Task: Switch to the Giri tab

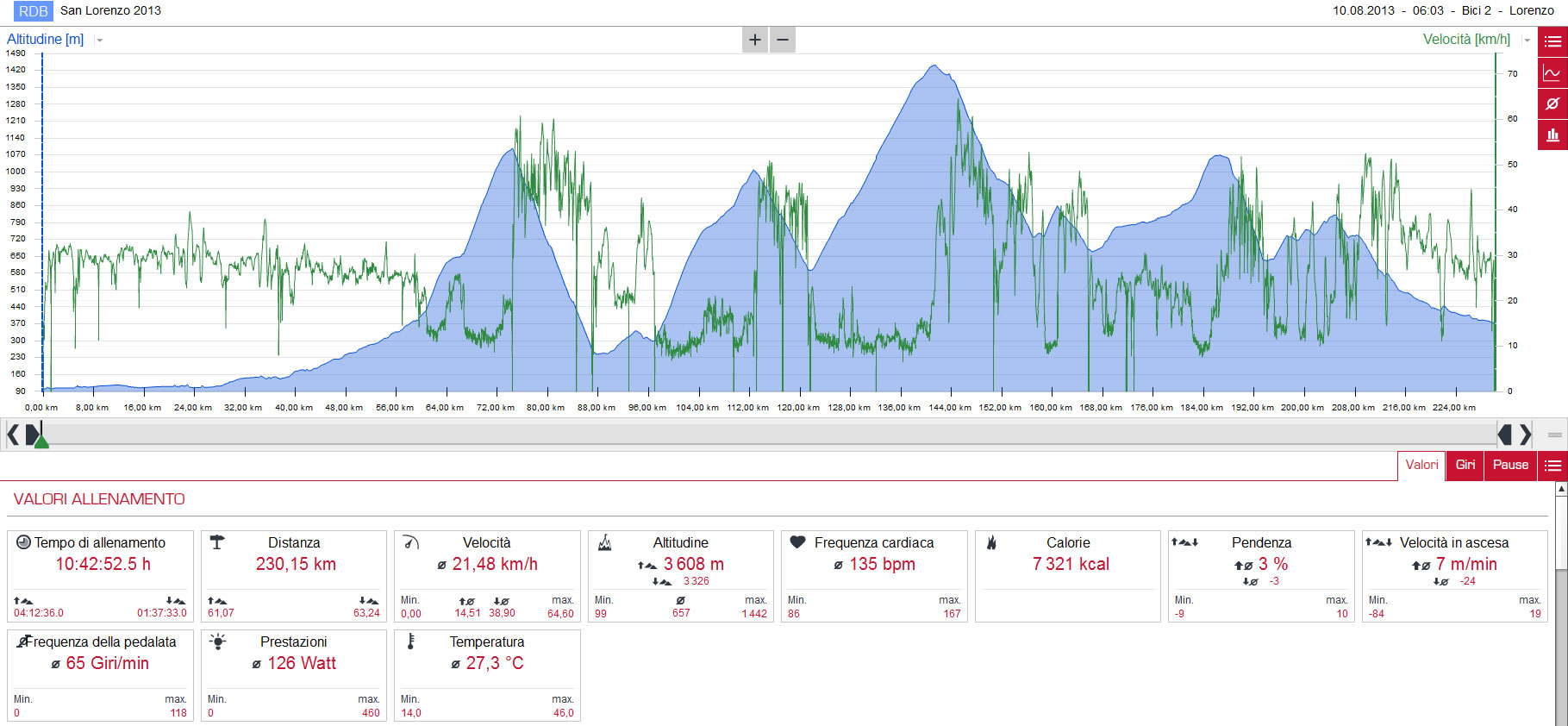Action: pos(1465,466)
